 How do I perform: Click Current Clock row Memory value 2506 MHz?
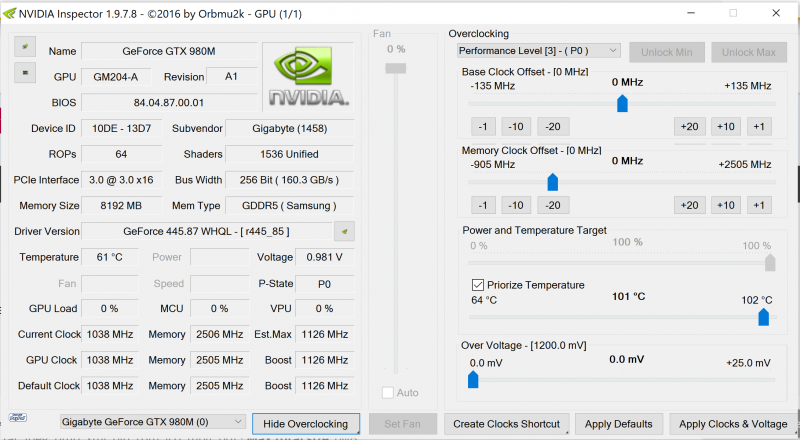tap(220, 334)
